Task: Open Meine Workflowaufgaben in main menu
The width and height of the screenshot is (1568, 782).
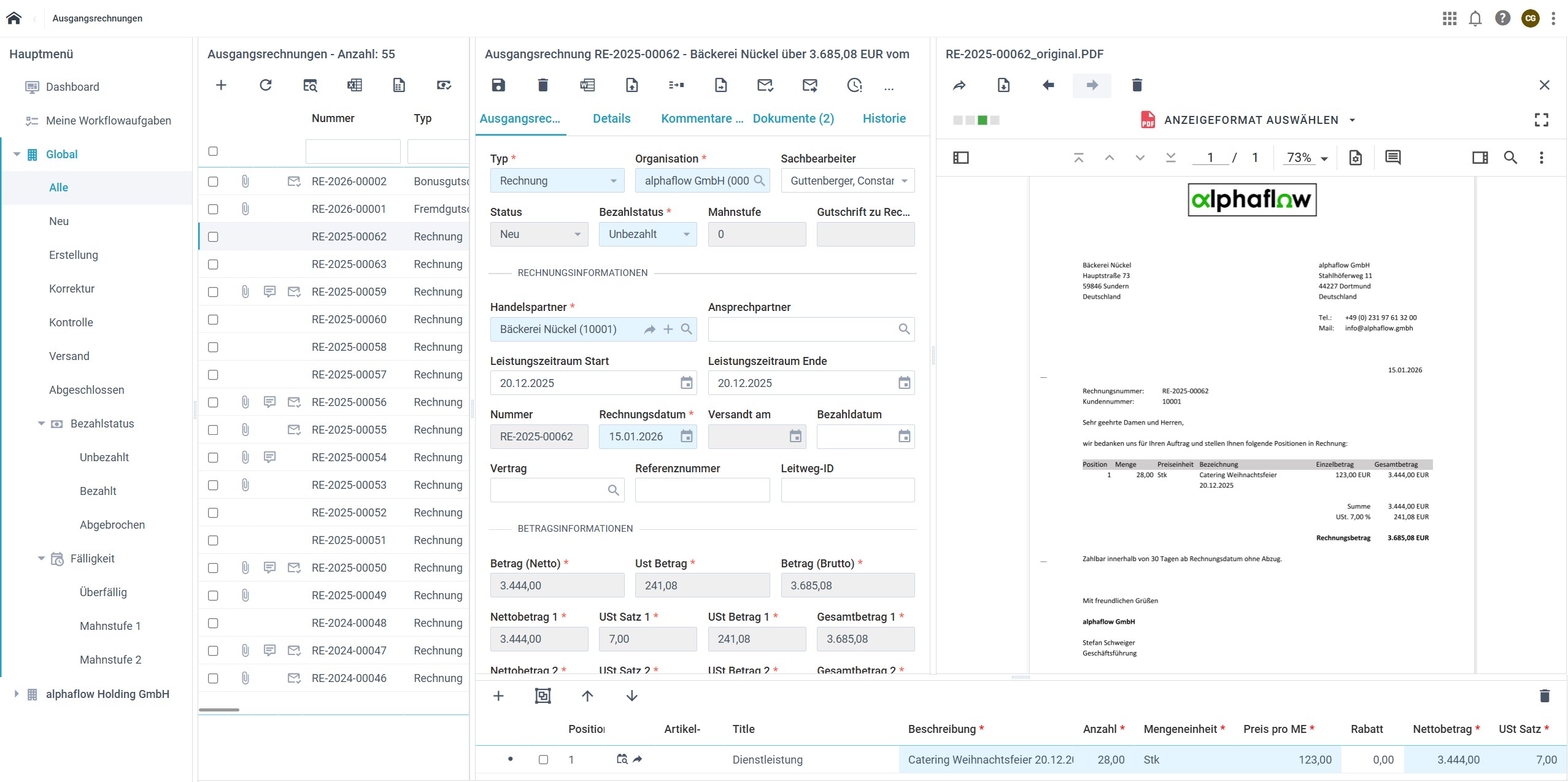Action: 108,121
